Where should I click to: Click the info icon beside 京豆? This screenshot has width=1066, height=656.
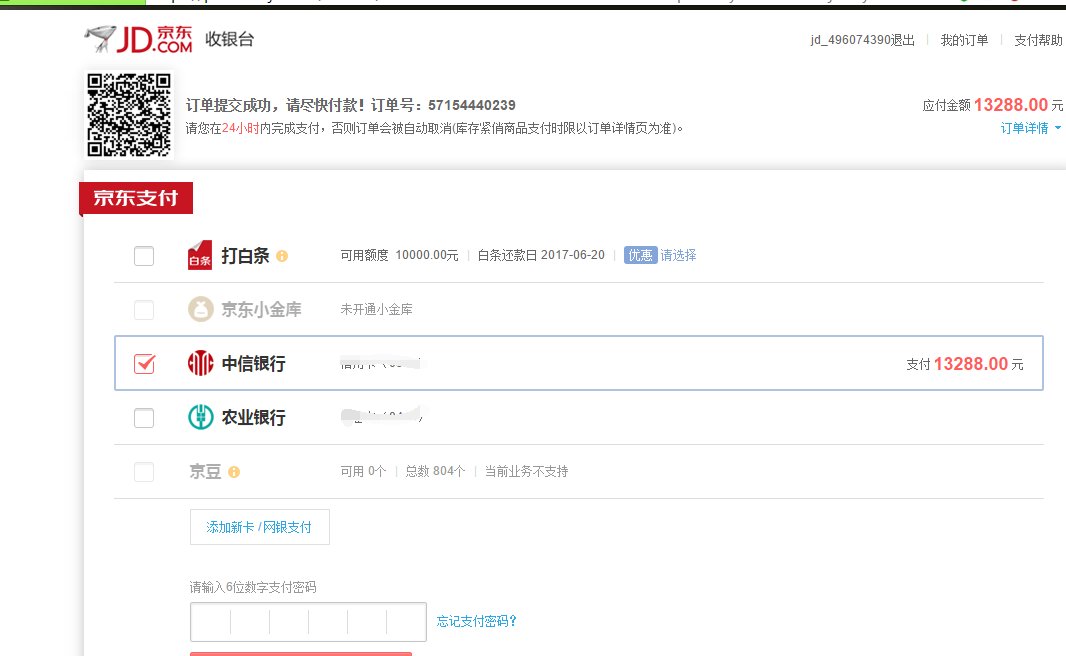[234, 472]
